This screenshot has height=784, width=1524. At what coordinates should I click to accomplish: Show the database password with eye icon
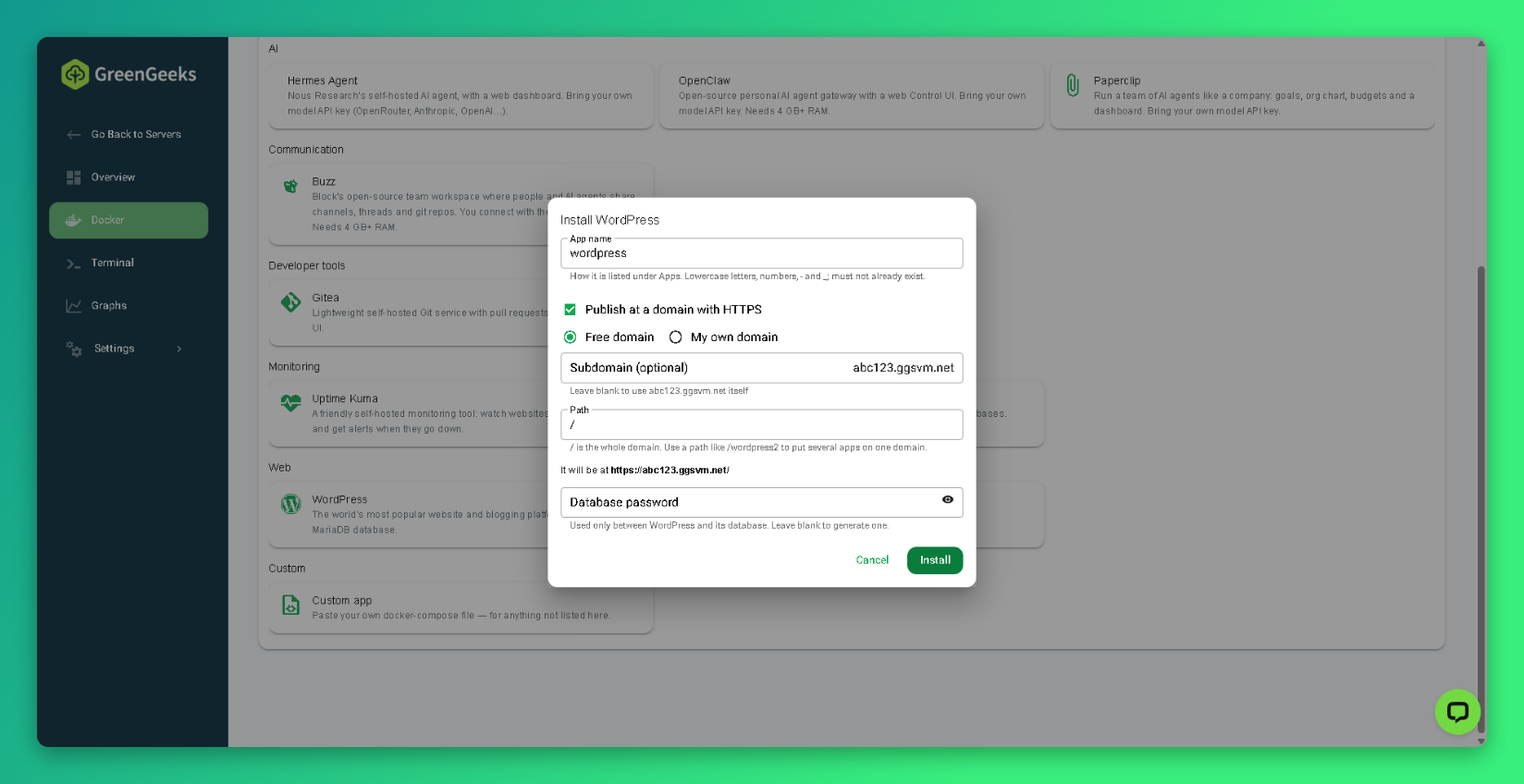948,499
